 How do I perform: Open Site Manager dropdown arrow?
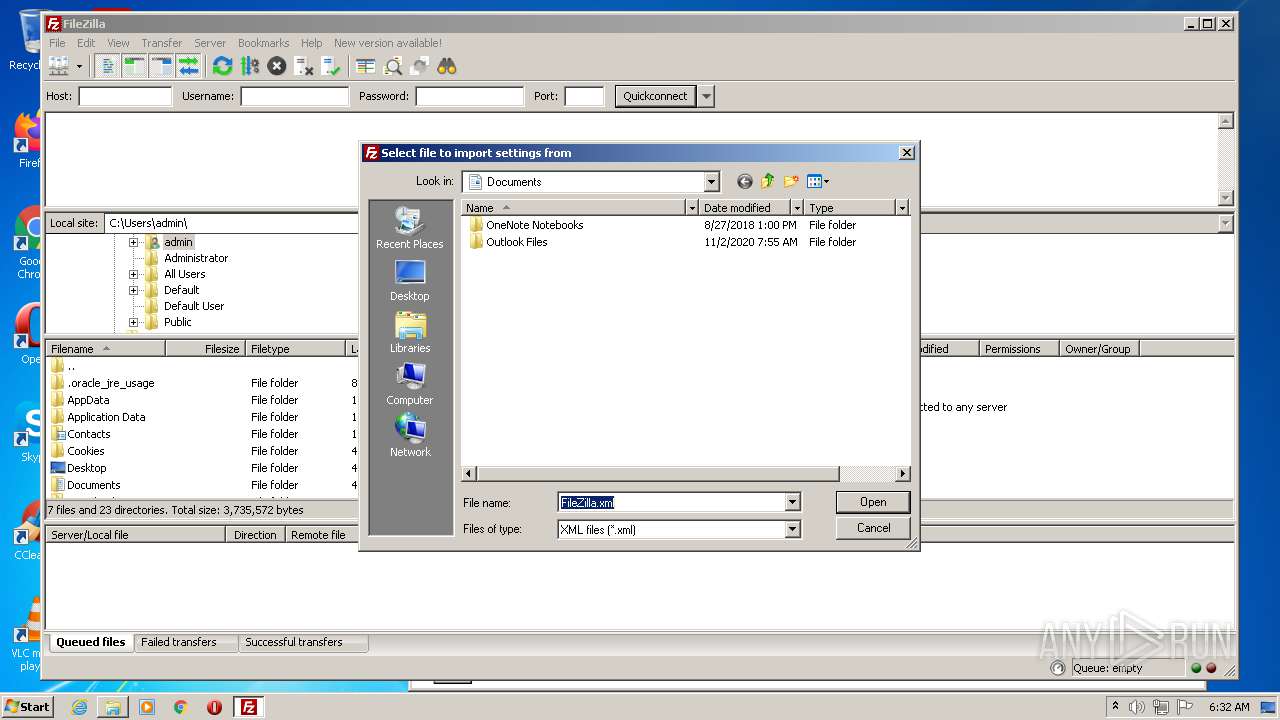pos(79,66)
